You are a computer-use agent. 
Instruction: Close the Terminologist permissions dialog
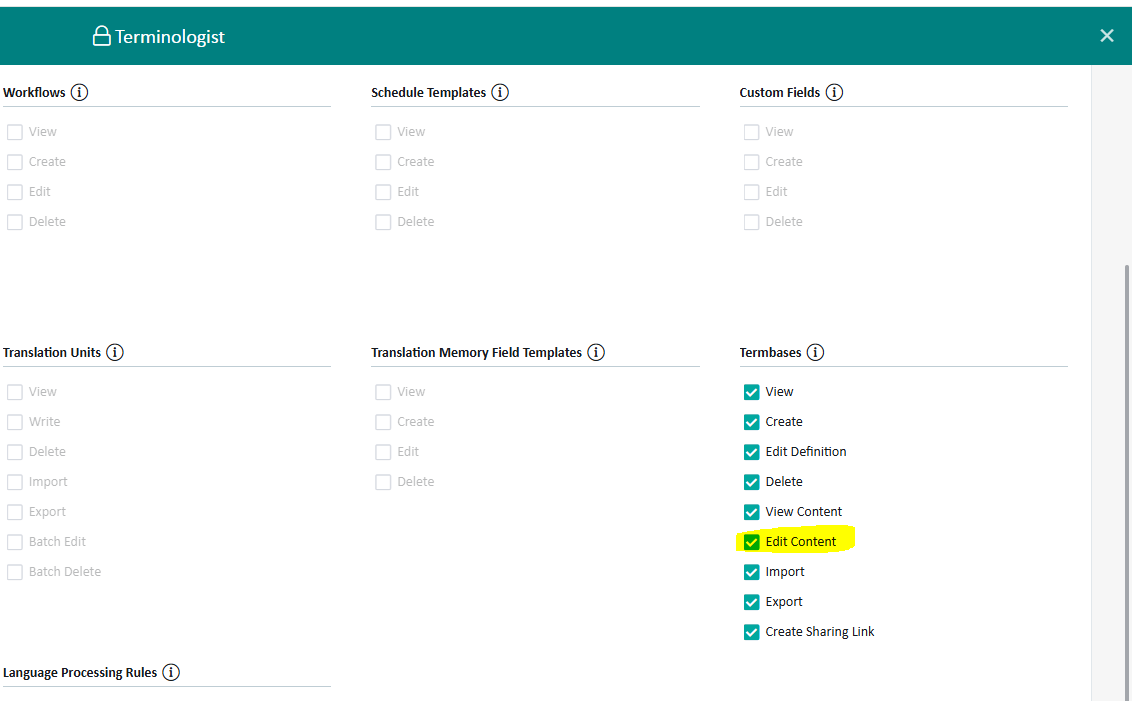pos(1106,35)
